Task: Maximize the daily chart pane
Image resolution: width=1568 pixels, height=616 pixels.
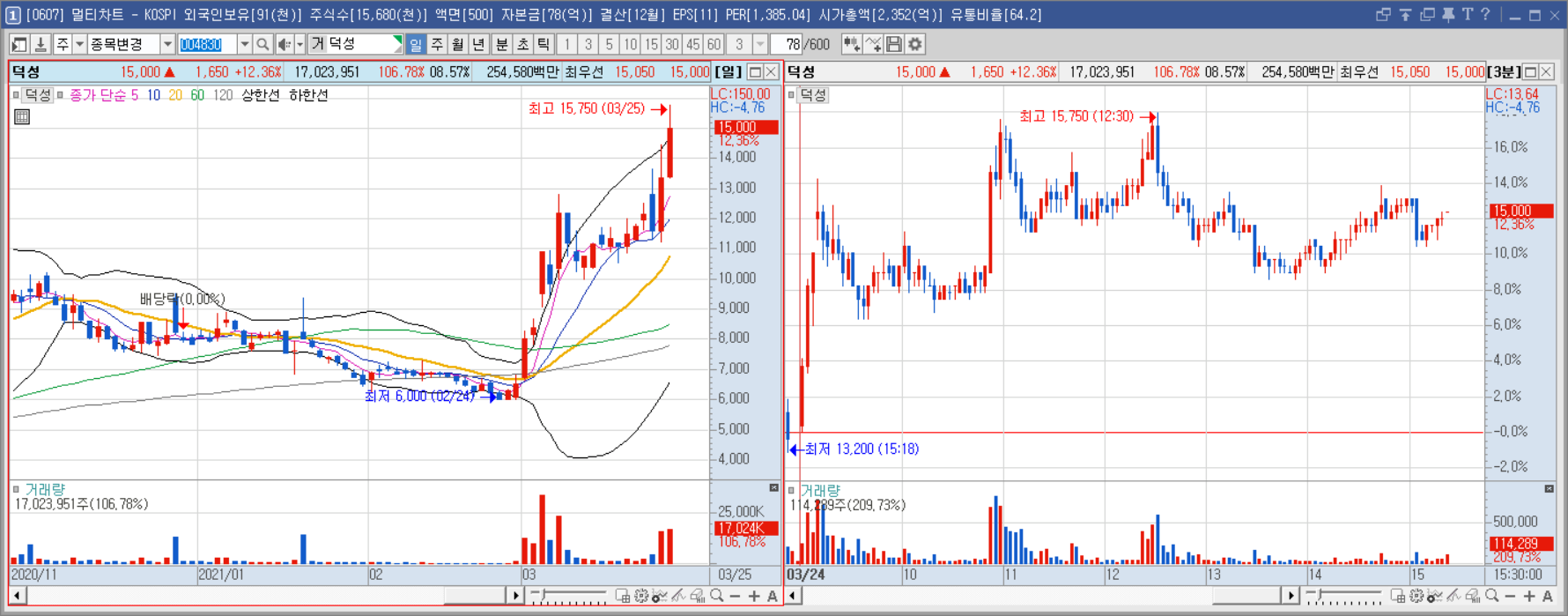Action: (x=755, y=72)
